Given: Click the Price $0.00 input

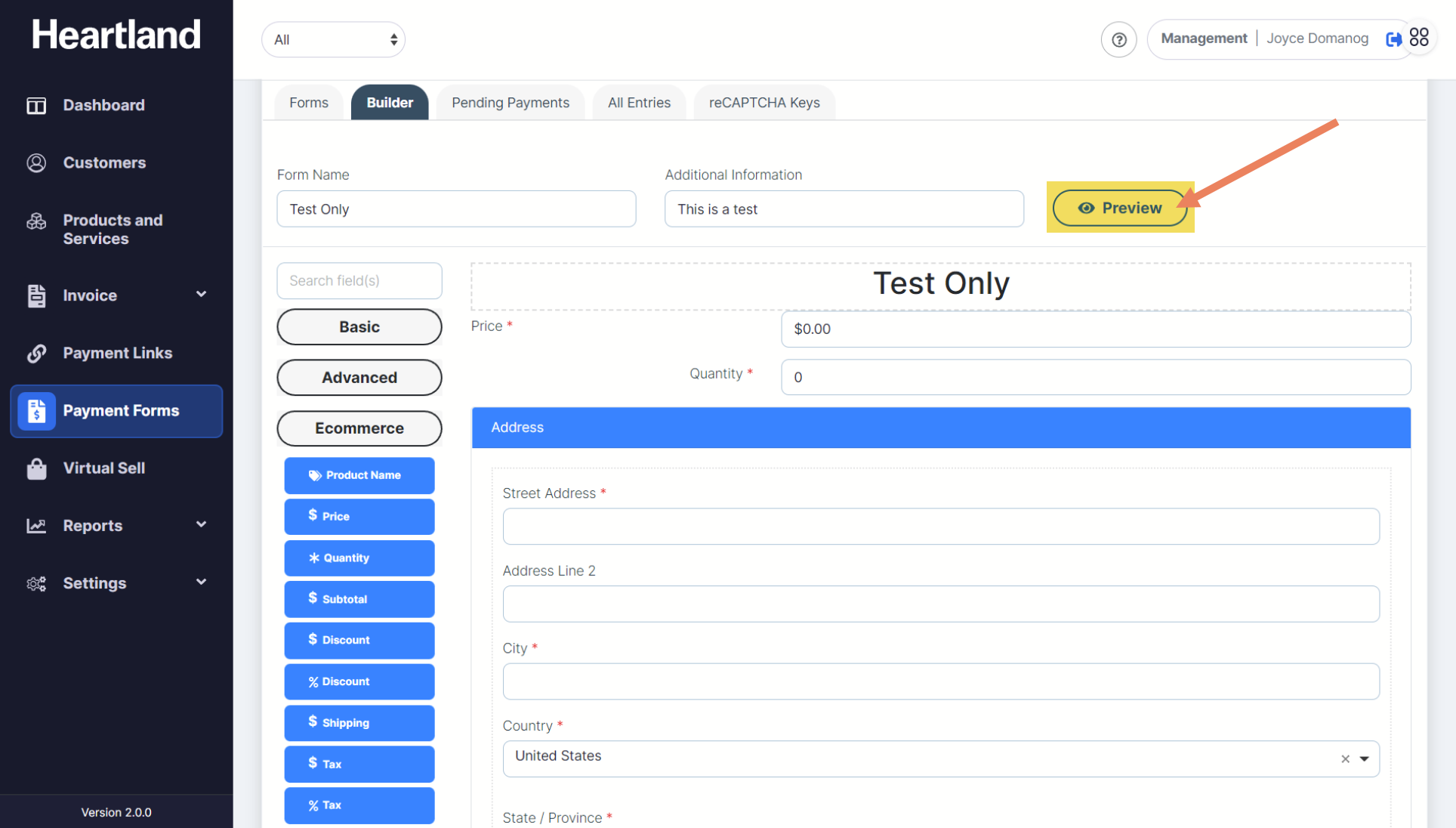Looking at the screenshot, I should (x=1096, y=329).
